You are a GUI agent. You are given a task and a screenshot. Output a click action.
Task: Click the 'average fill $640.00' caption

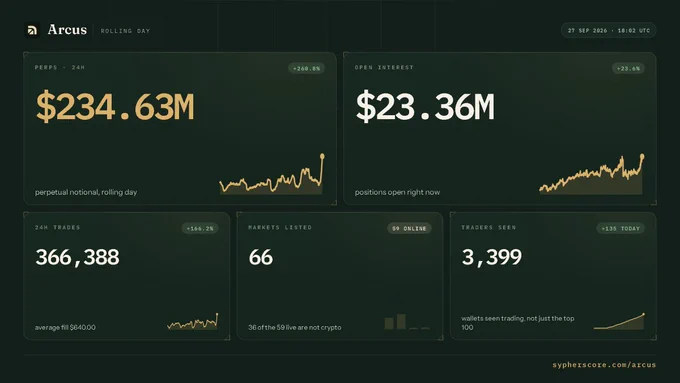click(x=65, y=327)
